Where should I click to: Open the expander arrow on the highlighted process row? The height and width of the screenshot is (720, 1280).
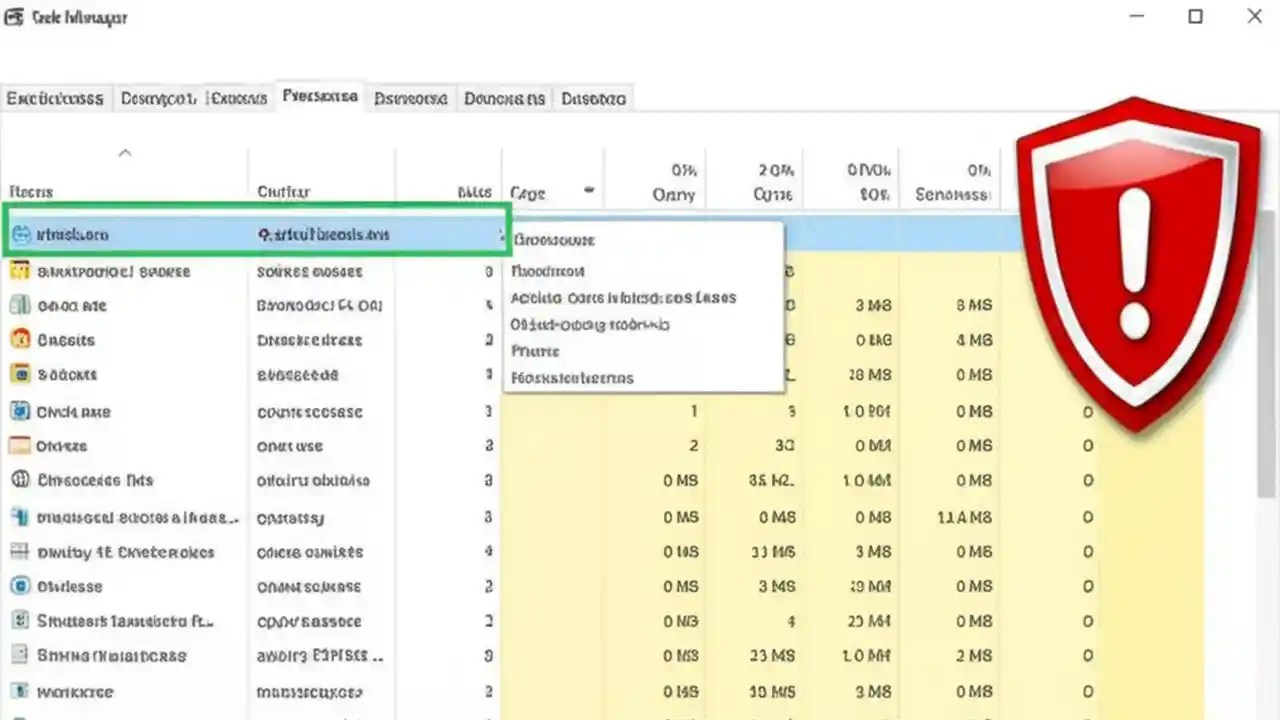503,235
